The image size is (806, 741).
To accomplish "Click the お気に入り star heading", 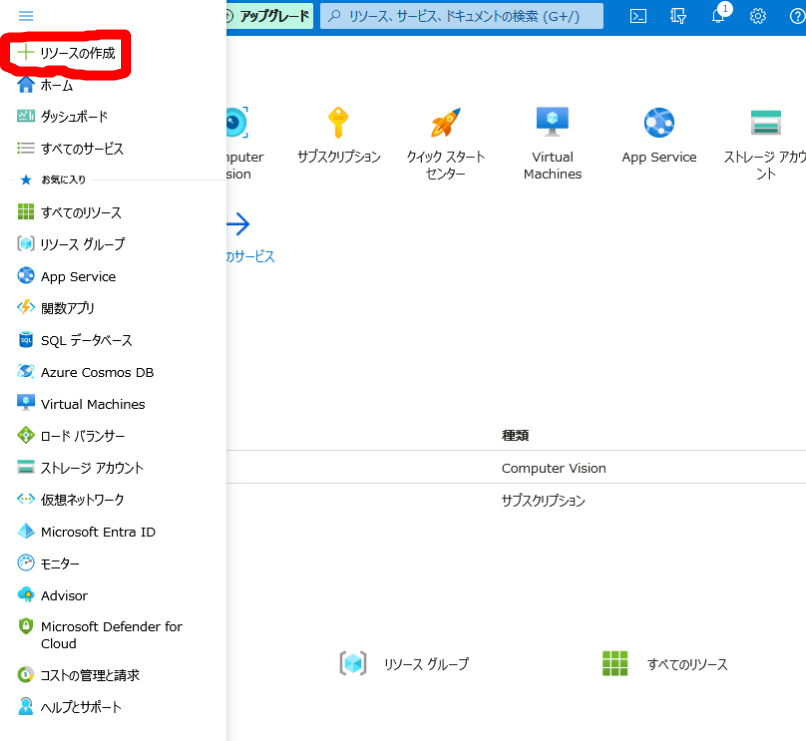I will (x=52, y=180).
